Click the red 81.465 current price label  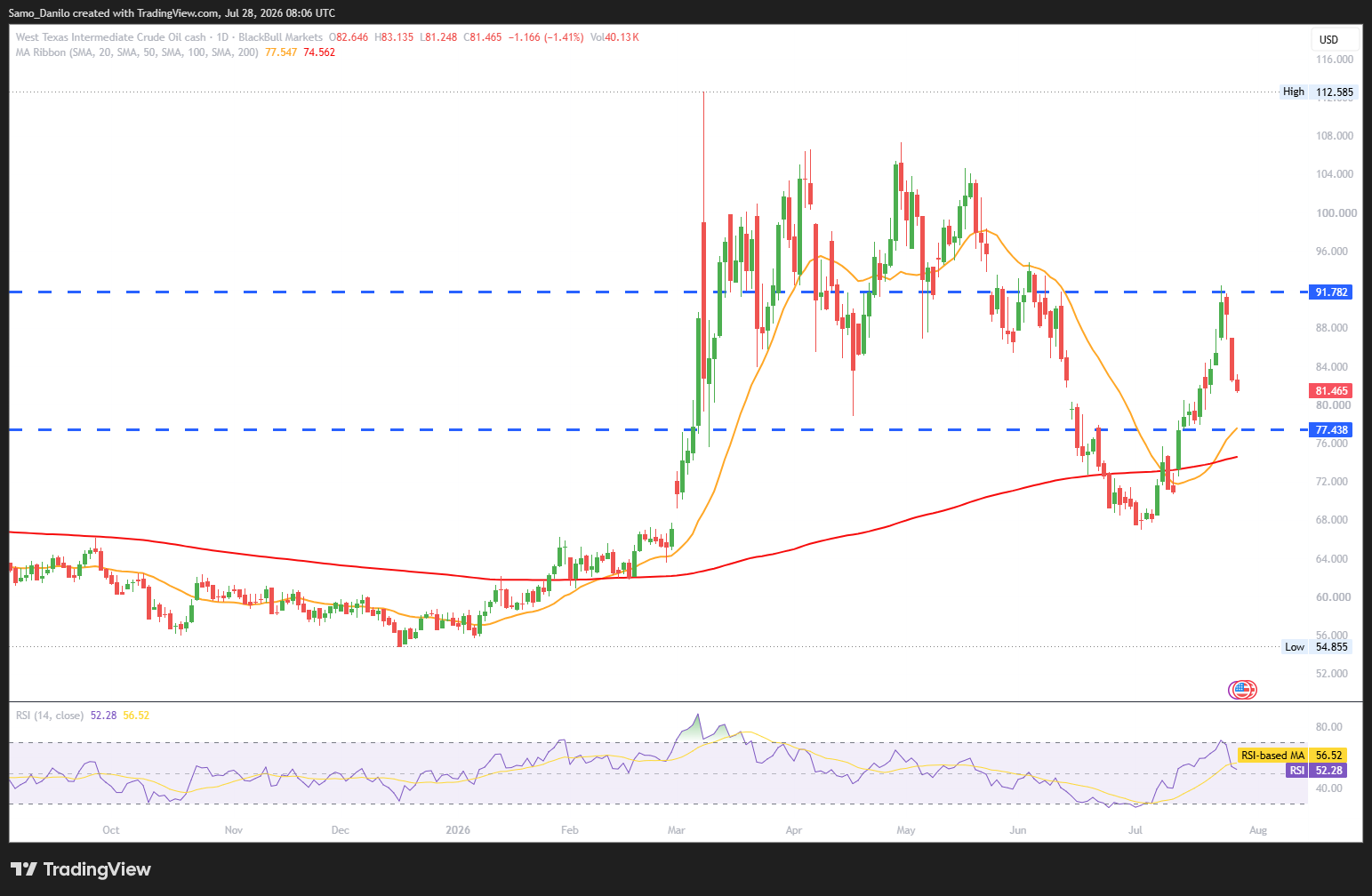[1332, 391]
